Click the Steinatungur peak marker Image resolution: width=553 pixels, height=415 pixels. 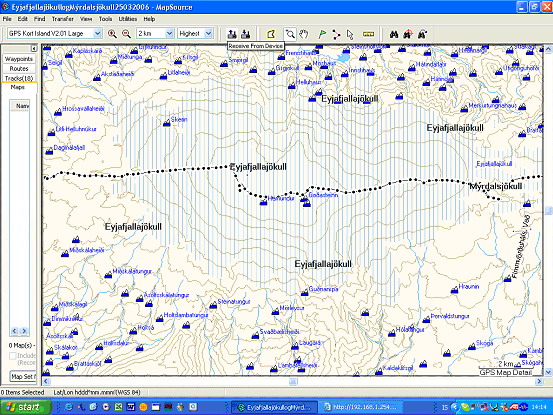[x=213, y=305]
